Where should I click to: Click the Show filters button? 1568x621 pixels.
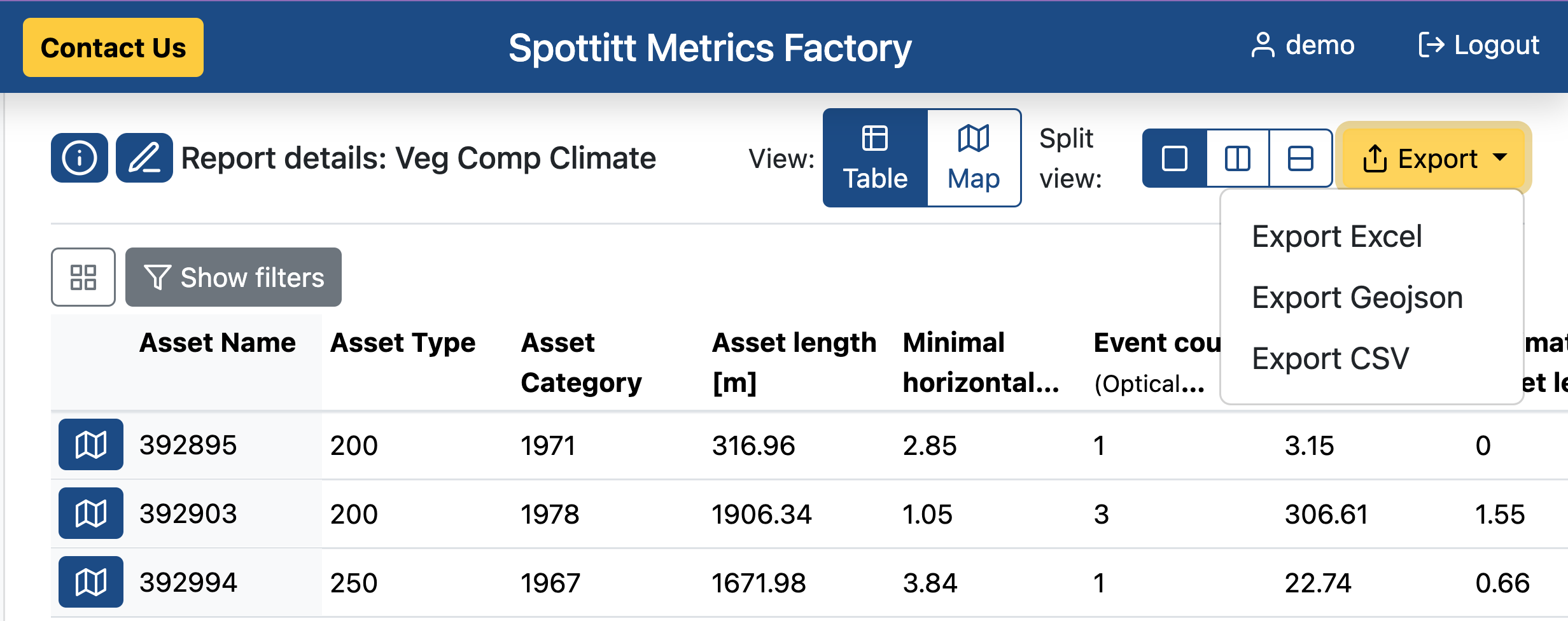tap(234, 277)
